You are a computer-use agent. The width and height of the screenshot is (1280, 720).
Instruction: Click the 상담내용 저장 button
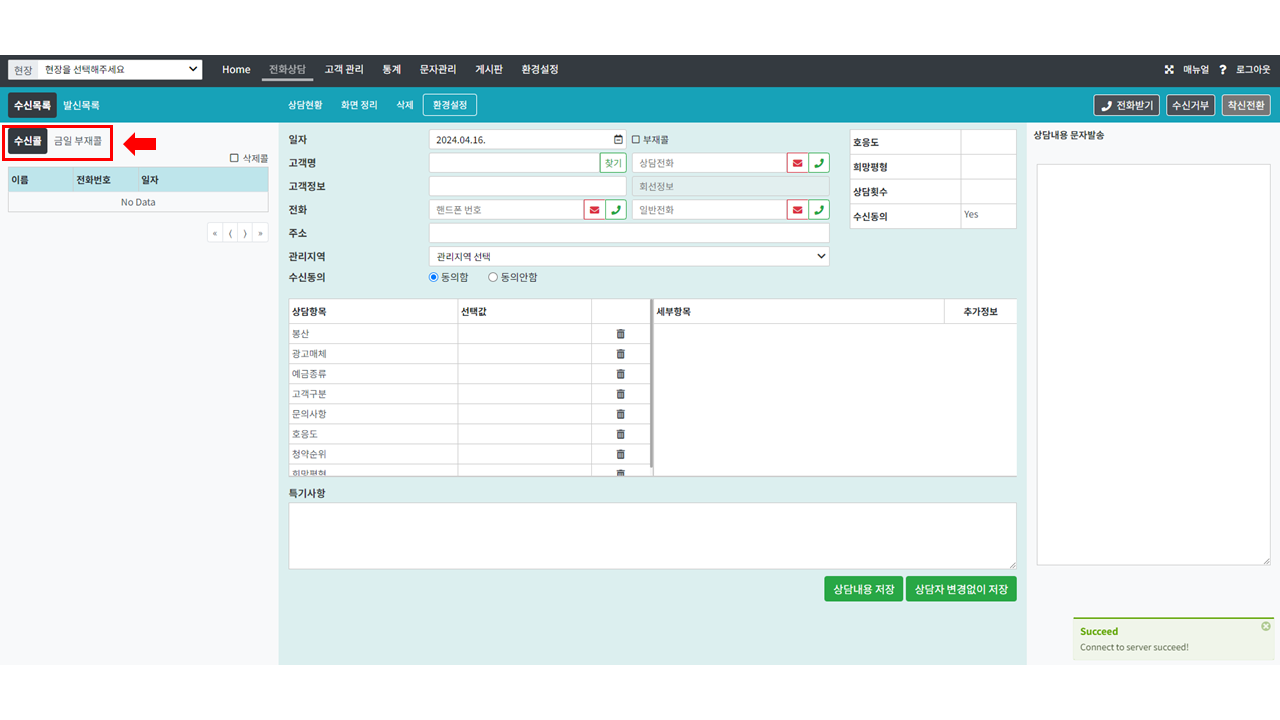(x=863, y=589)
